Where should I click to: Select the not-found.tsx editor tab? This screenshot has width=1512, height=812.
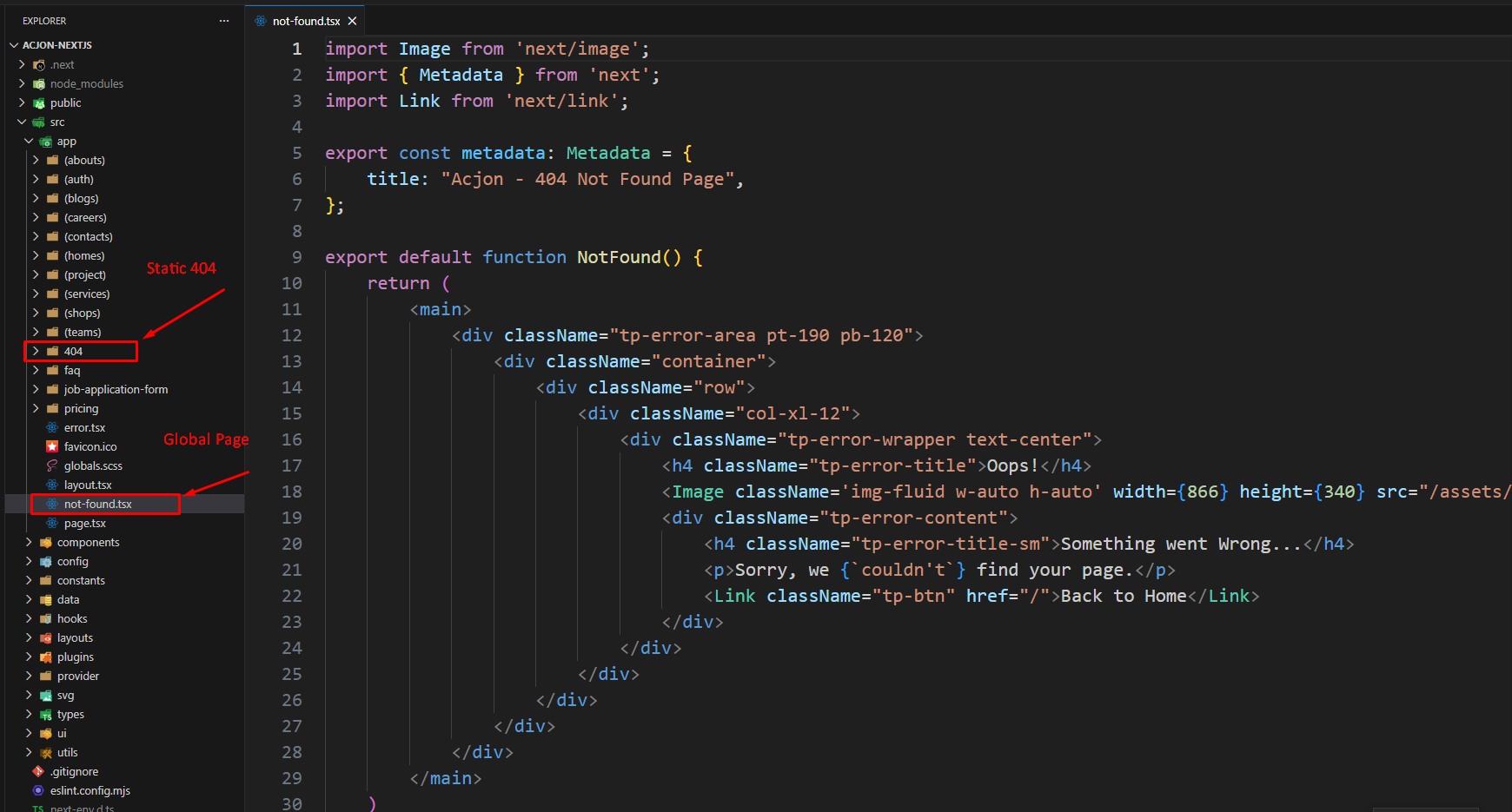(305, 21)
